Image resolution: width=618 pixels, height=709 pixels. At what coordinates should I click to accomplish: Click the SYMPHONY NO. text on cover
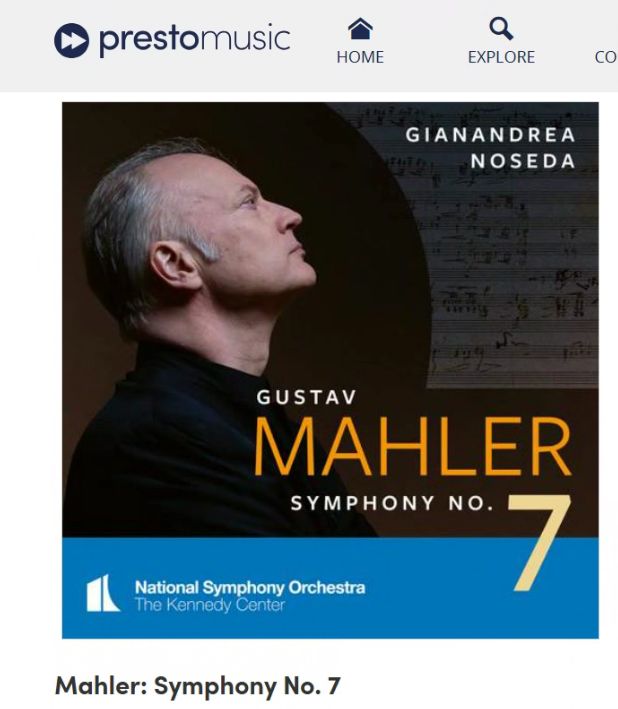coord(392,503)
